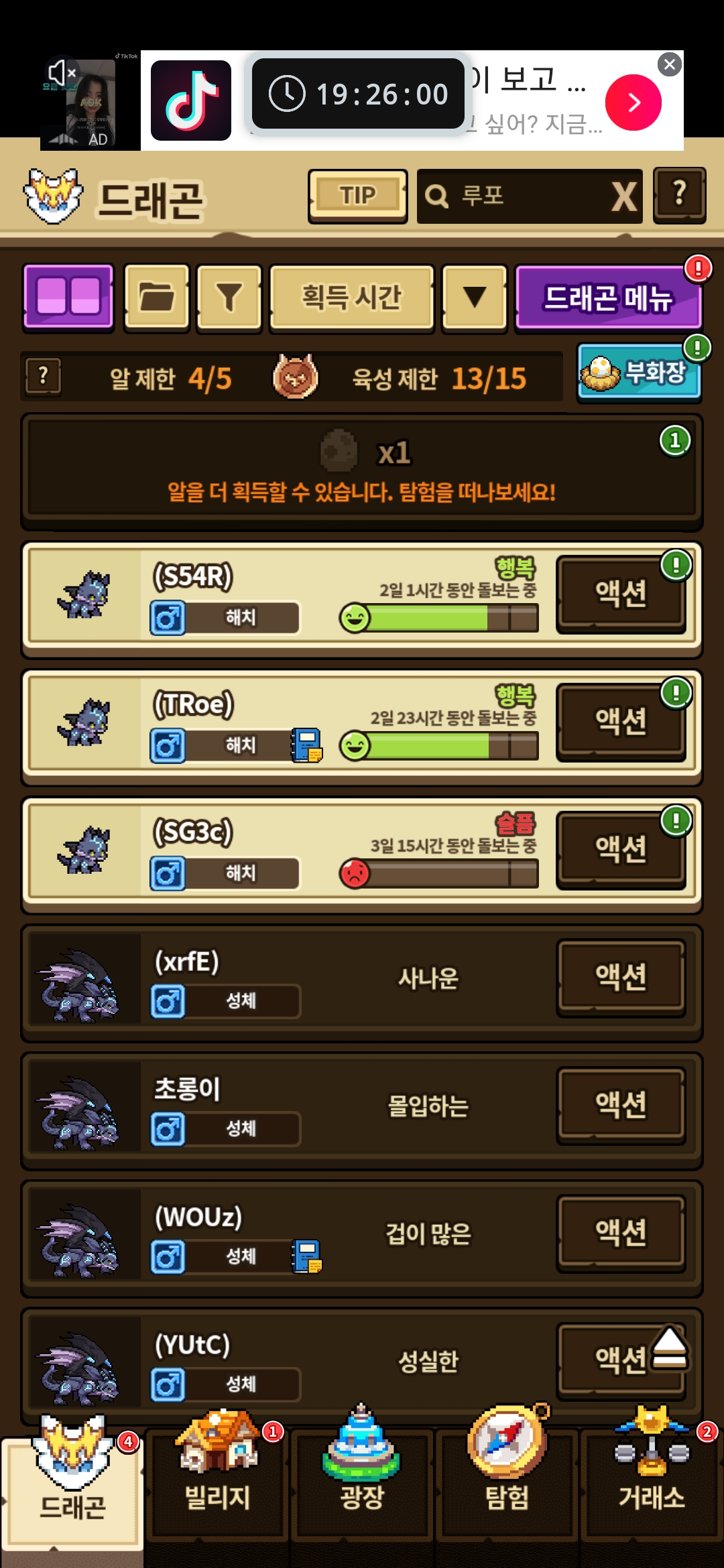The image size is (724, 1568).
Task: Tap SG3c sad care progress bar
Action: 439,873
